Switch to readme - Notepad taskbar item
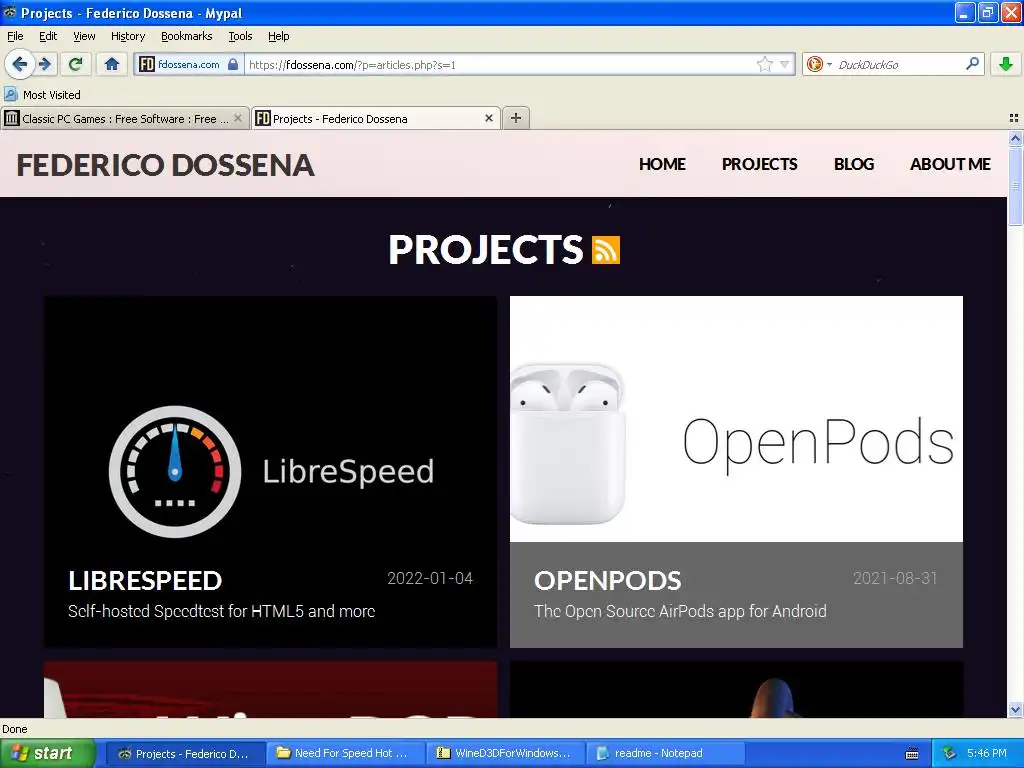Image resolution: width=1024 pixels, height=768 pixels. click(665, 754)
